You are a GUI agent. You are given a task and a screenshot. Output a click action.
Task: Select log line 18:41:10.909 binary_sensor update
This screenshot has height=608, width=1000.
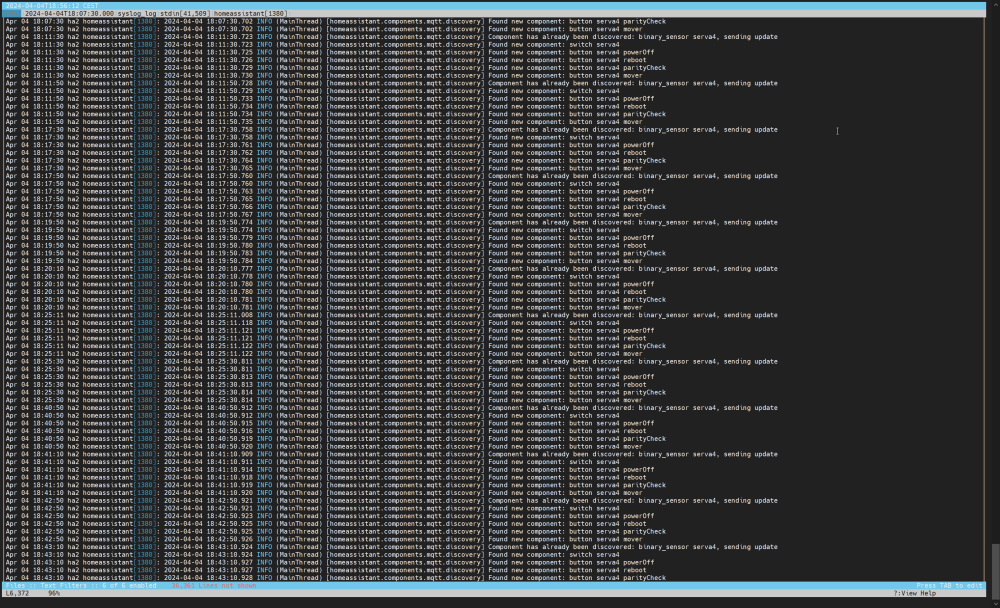(392, 454)
